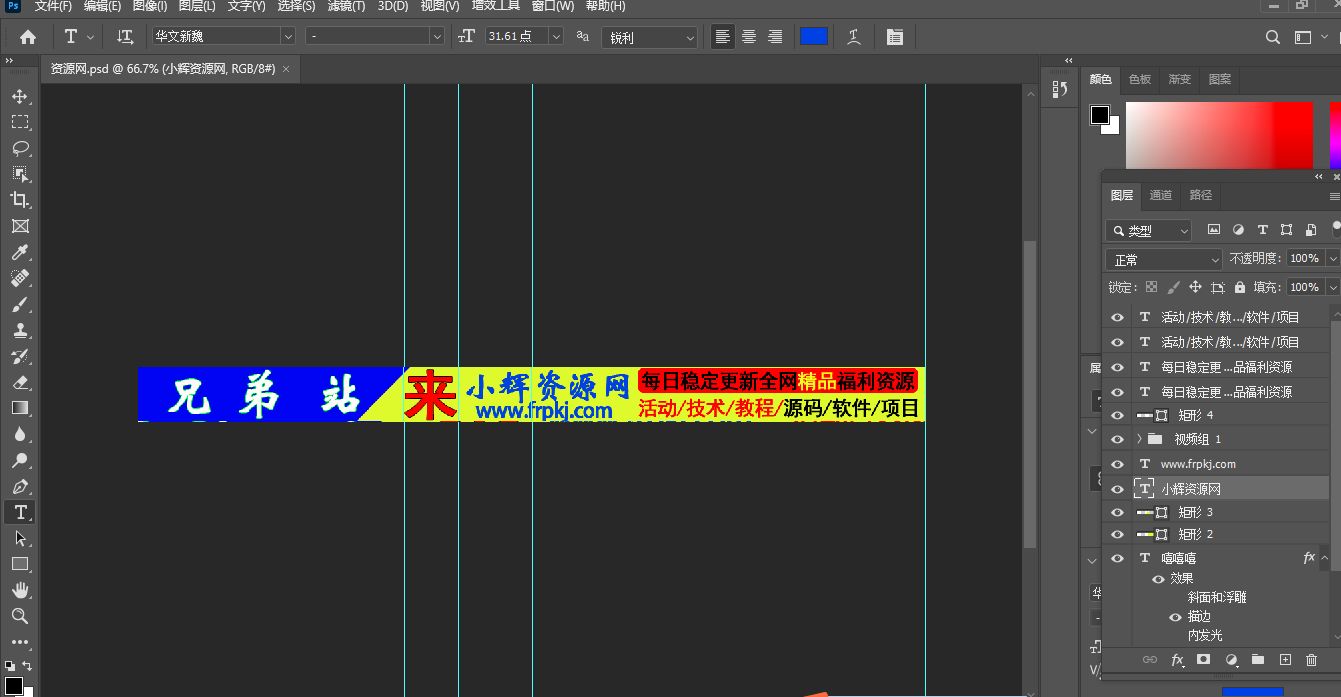Select the Spot Healing Brush tool
This screenshot has width=1341, height=697.
click(x=20, y=278)
